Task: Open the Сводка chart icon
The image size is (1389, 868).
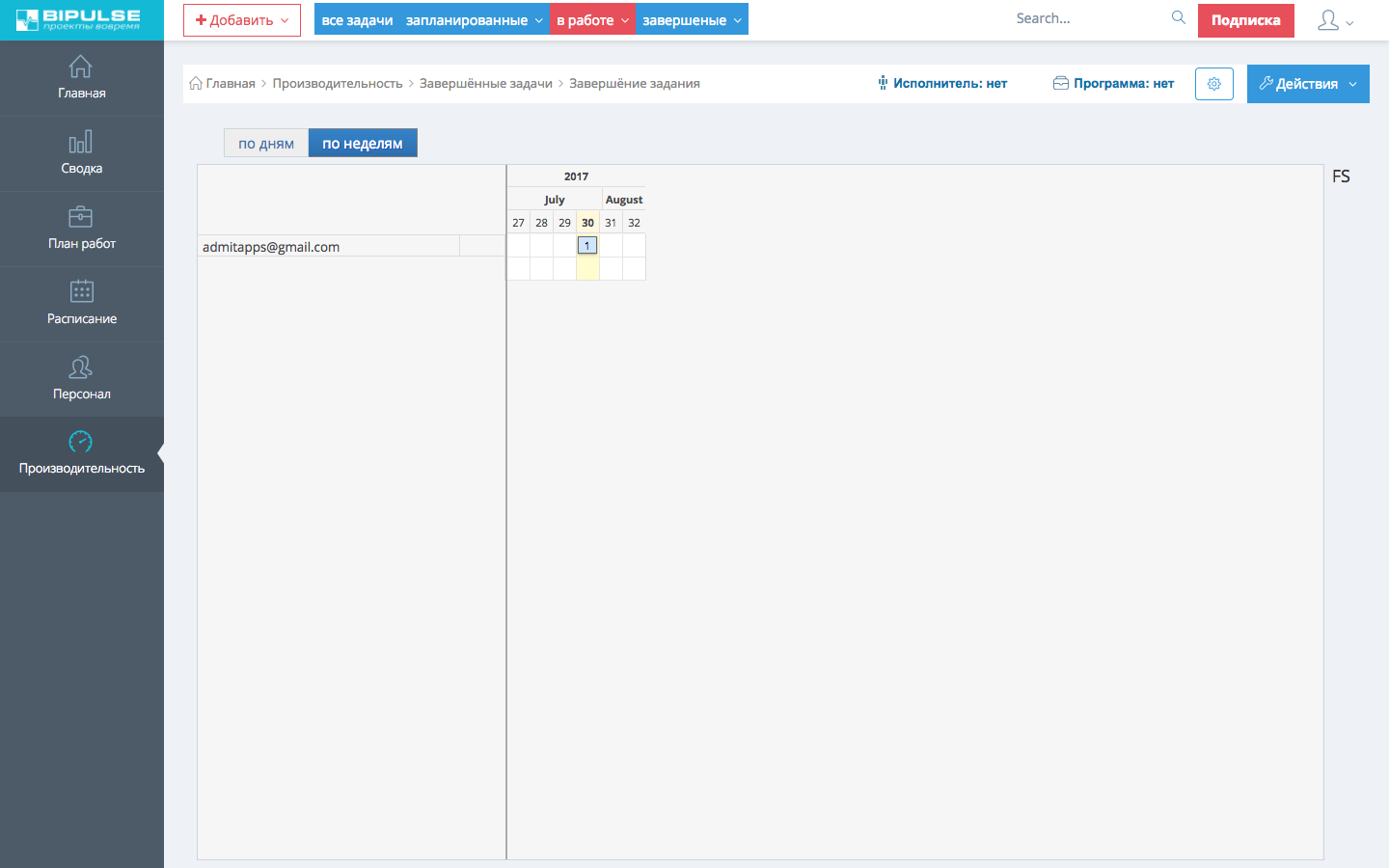Action: tap(81, 142)
